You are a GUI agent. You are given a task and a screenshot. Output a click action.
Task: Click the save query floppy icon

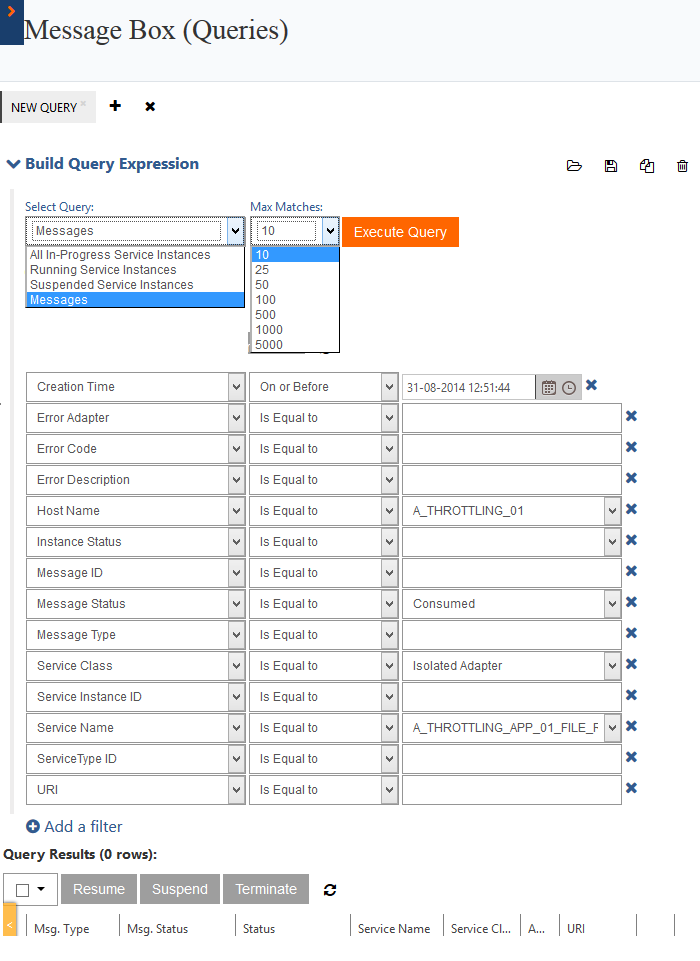(x=611, y=166)
